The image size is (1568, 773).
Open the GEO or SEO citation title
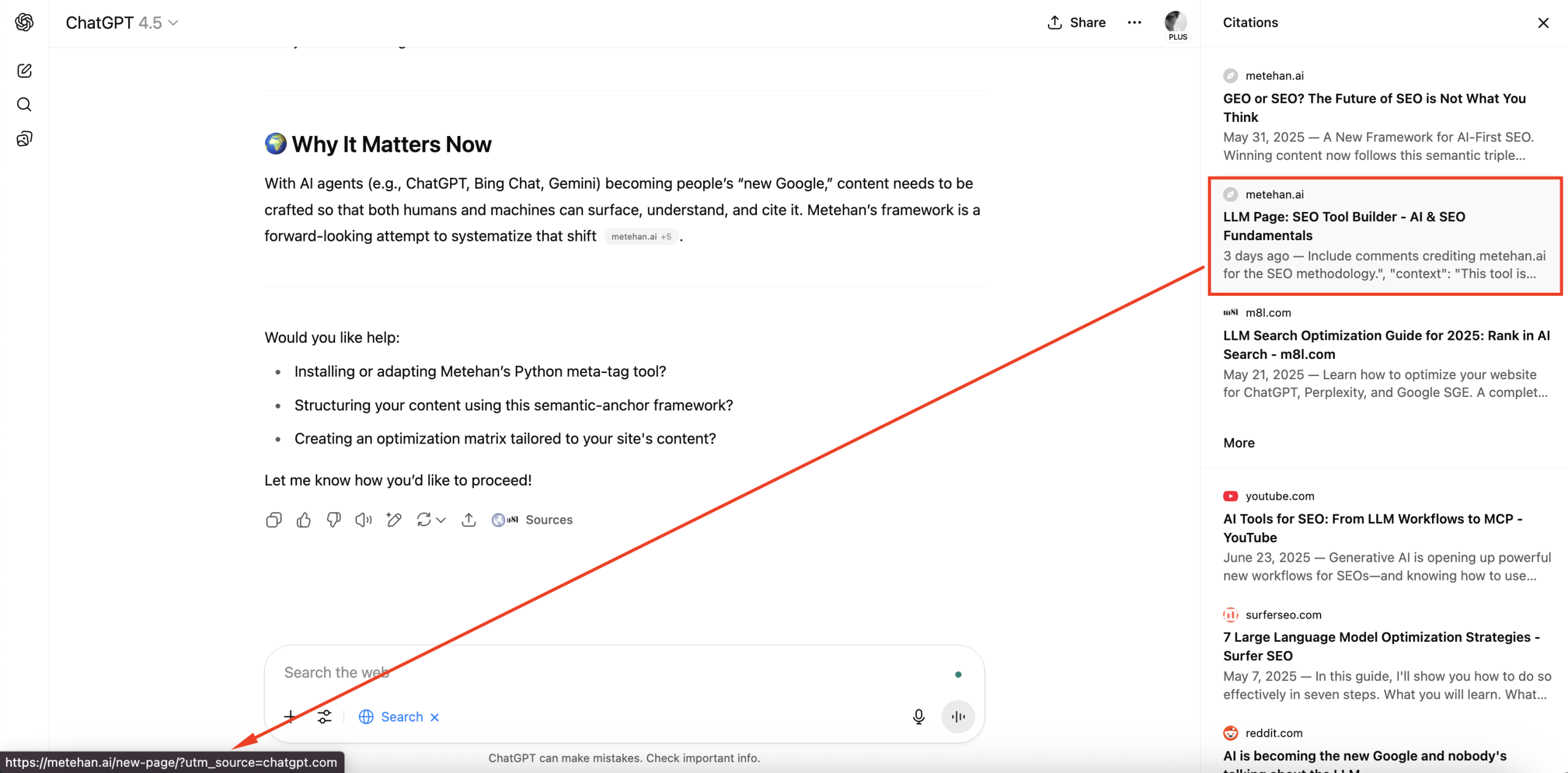point(1374,108)
